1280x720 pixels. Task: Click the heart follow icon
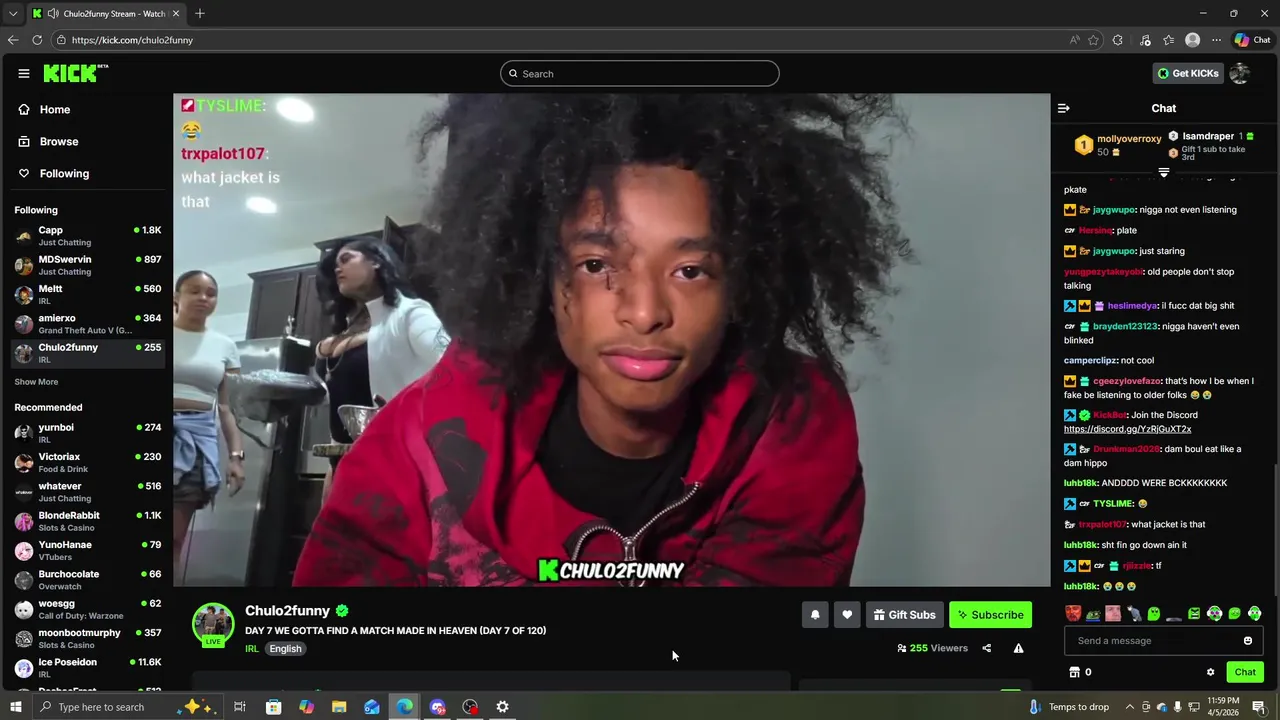pyautogui.click(x=847, y=615)
